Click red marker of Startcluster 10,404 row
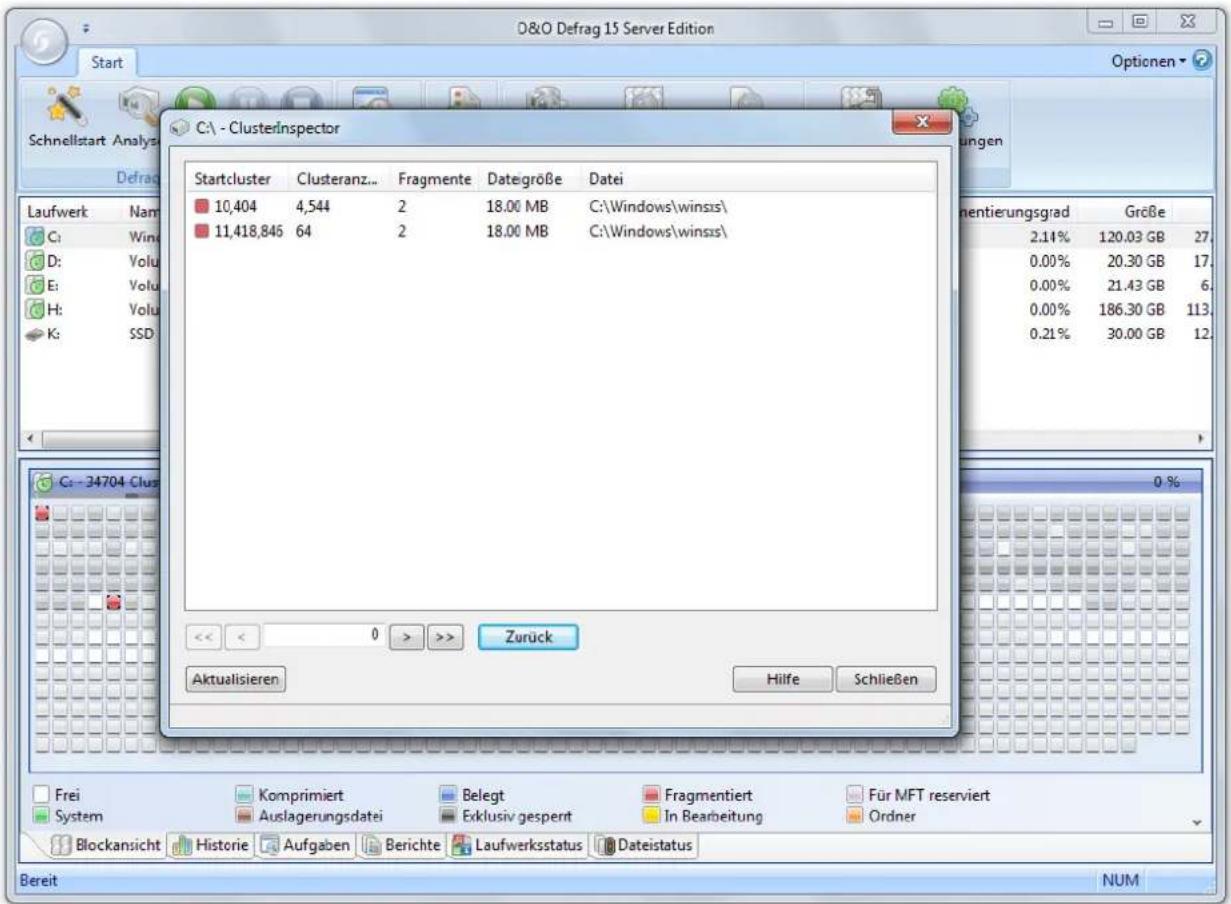 pyautogui.click(x=202, y=207)
